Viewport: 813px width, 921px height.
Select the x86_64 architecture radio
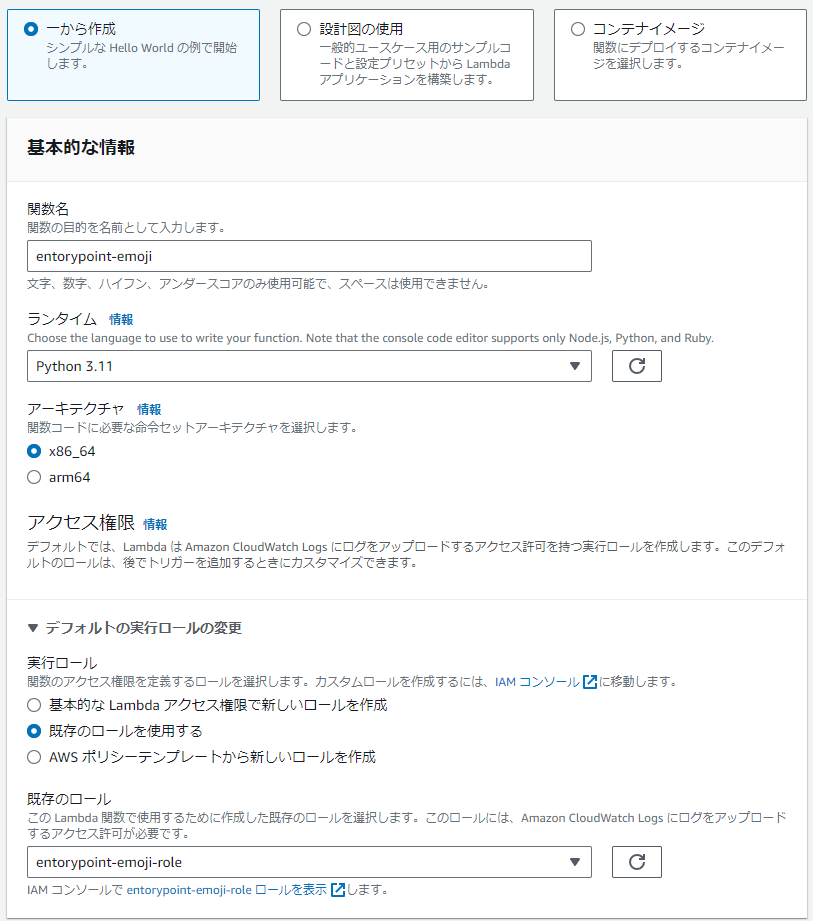click(34, 451)
